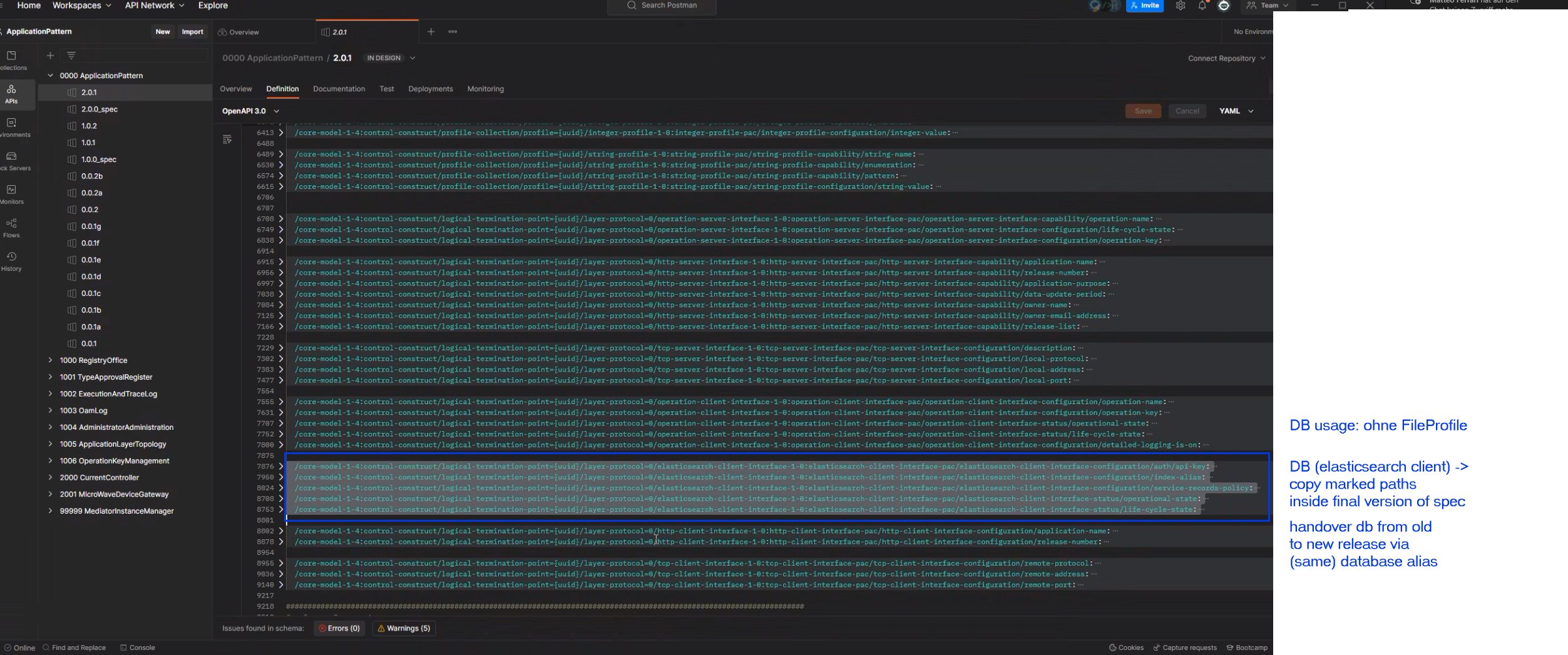Expand 1003 OamLog API
Image resolution: width=1568 pixels, height=655 pixels.
click(50, 410)
